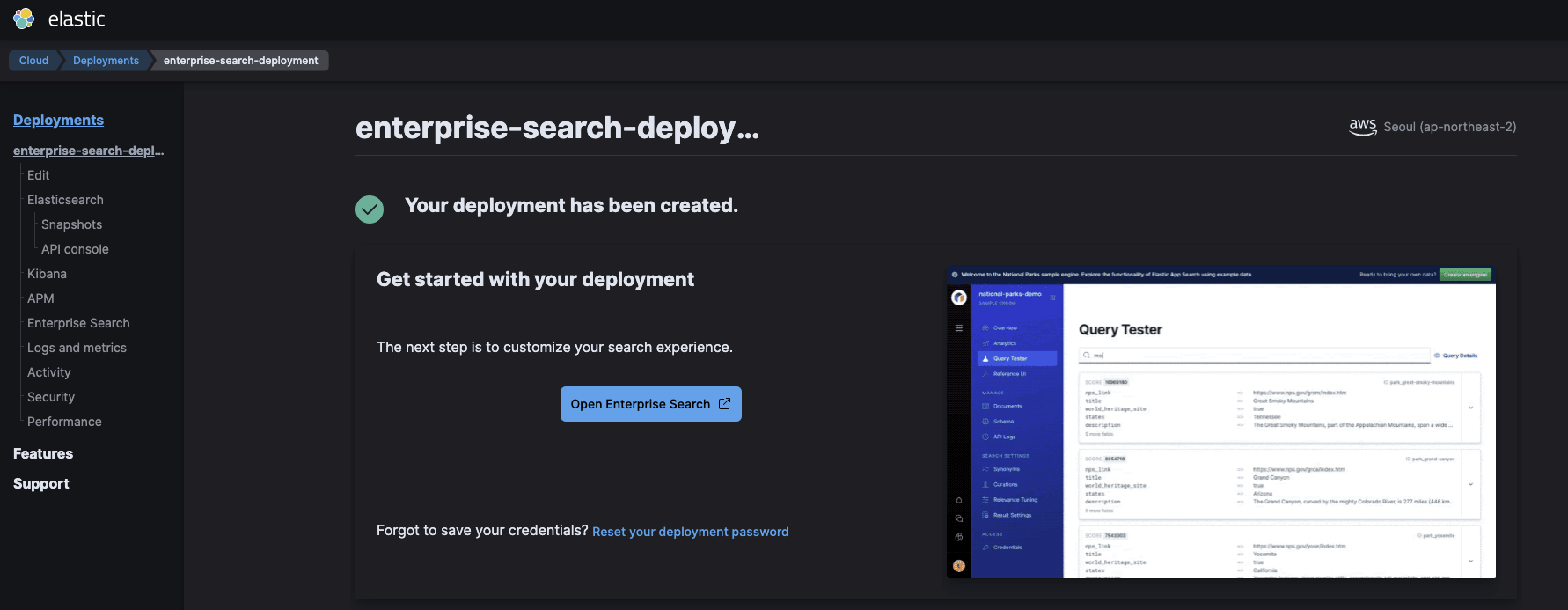Open Kibana in sidebar
This screenshot has width=1568, height=610.
point(47,274)
